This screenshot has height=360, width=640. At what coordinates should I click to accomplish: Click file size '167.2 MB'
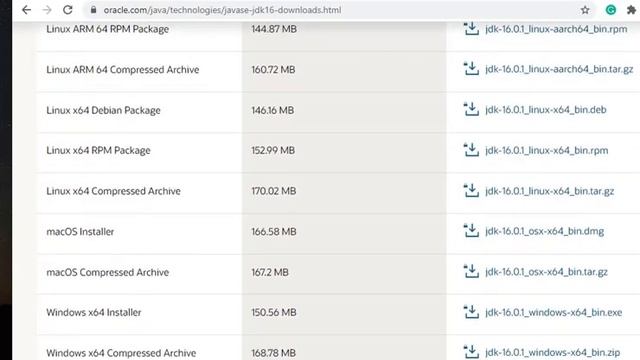270,272
